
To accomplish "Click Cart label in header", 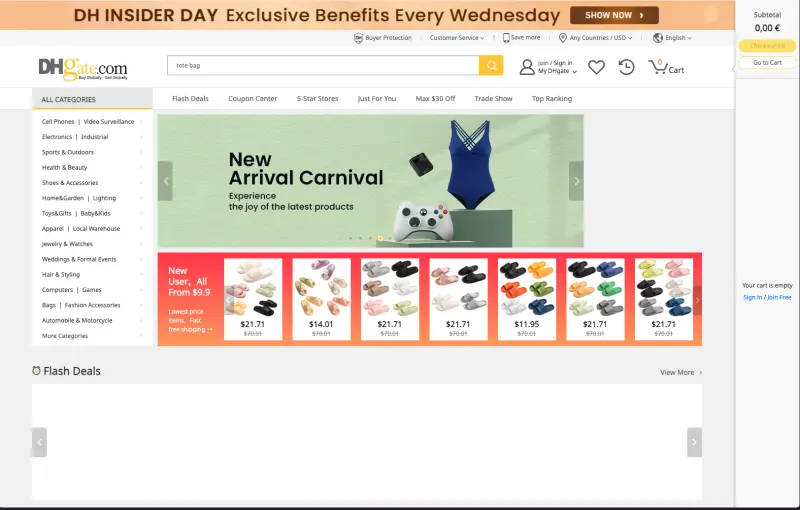I will 676,70.
